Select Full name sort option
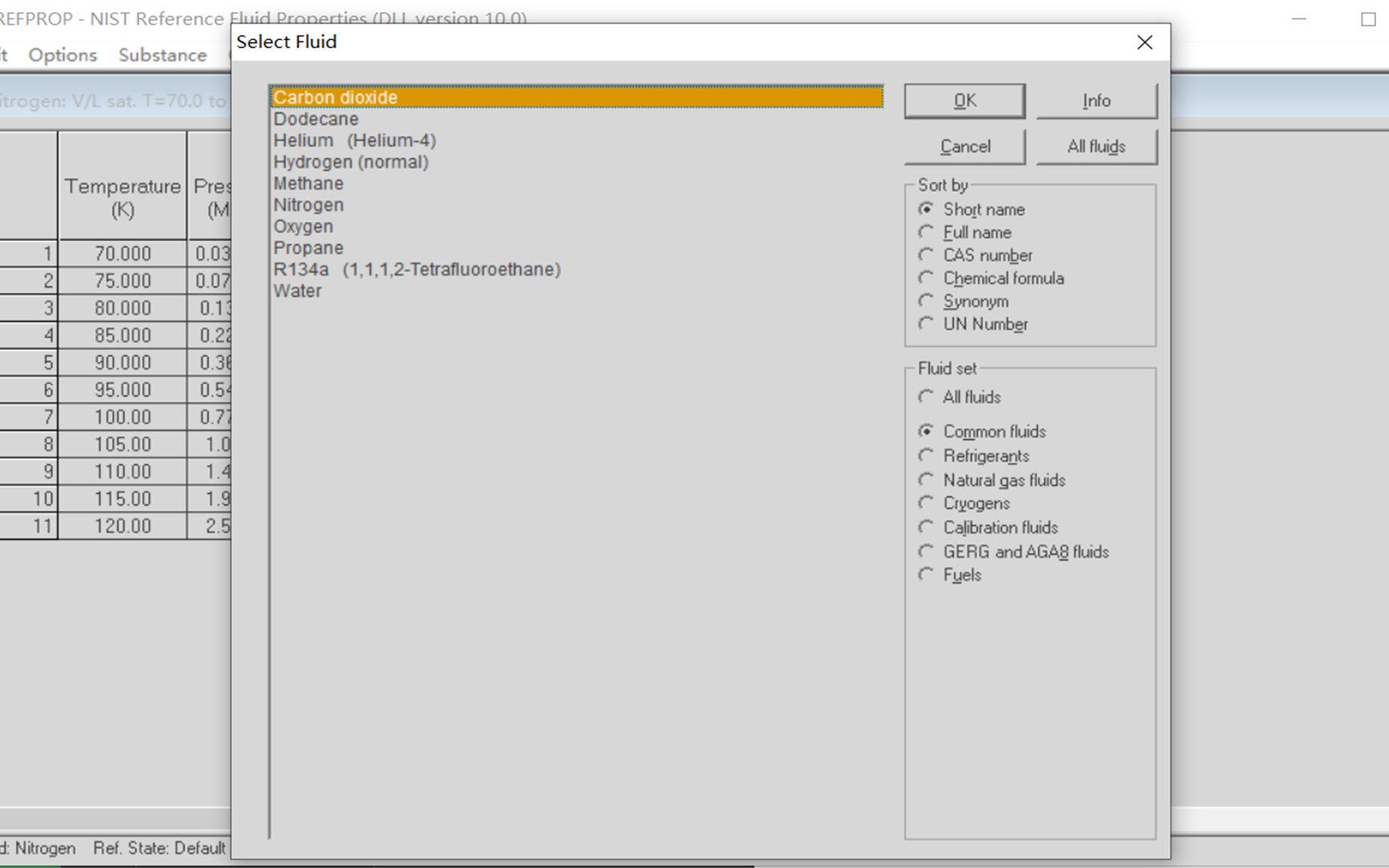1389x868 pixels. [x=965, y=233]
